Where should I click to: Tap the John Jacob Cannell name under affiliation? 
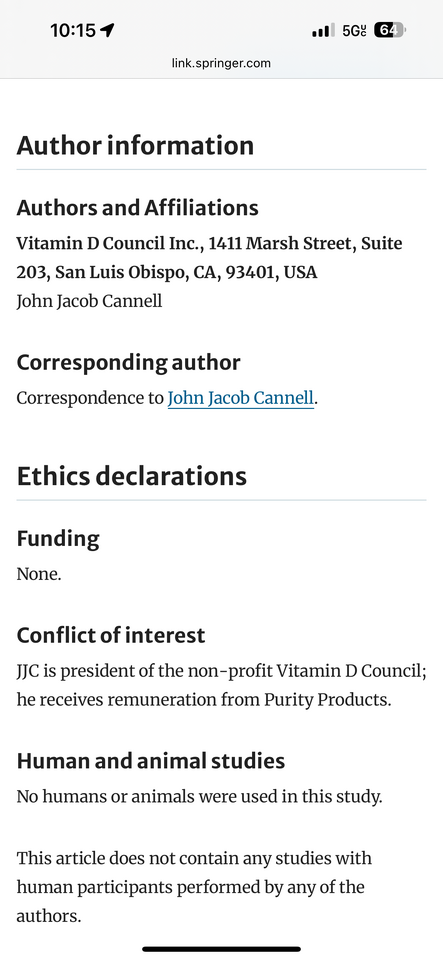pyautogui.click(x=89, y=301)
